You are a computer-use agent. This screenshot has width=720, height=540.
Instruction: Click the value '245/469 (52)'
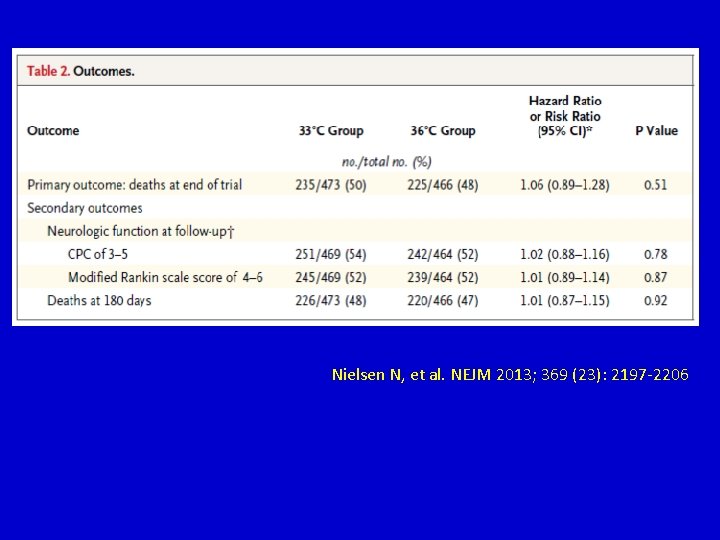(331, 277)
